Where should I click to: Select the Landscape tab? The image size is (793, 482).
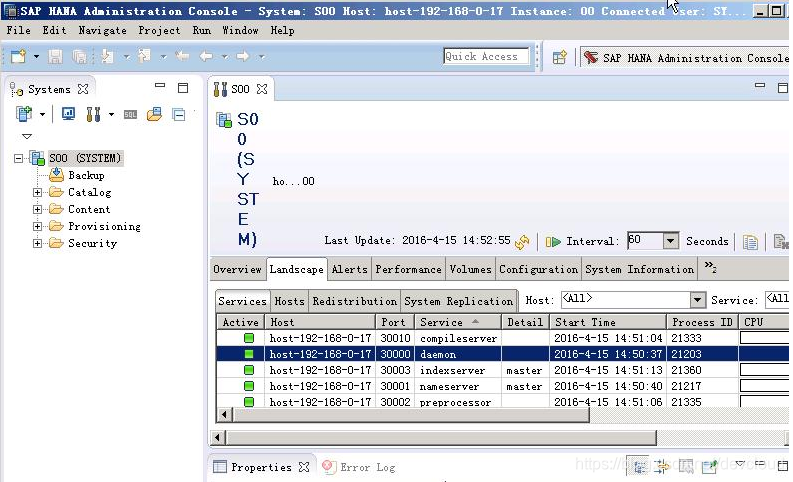pos(296,269)
